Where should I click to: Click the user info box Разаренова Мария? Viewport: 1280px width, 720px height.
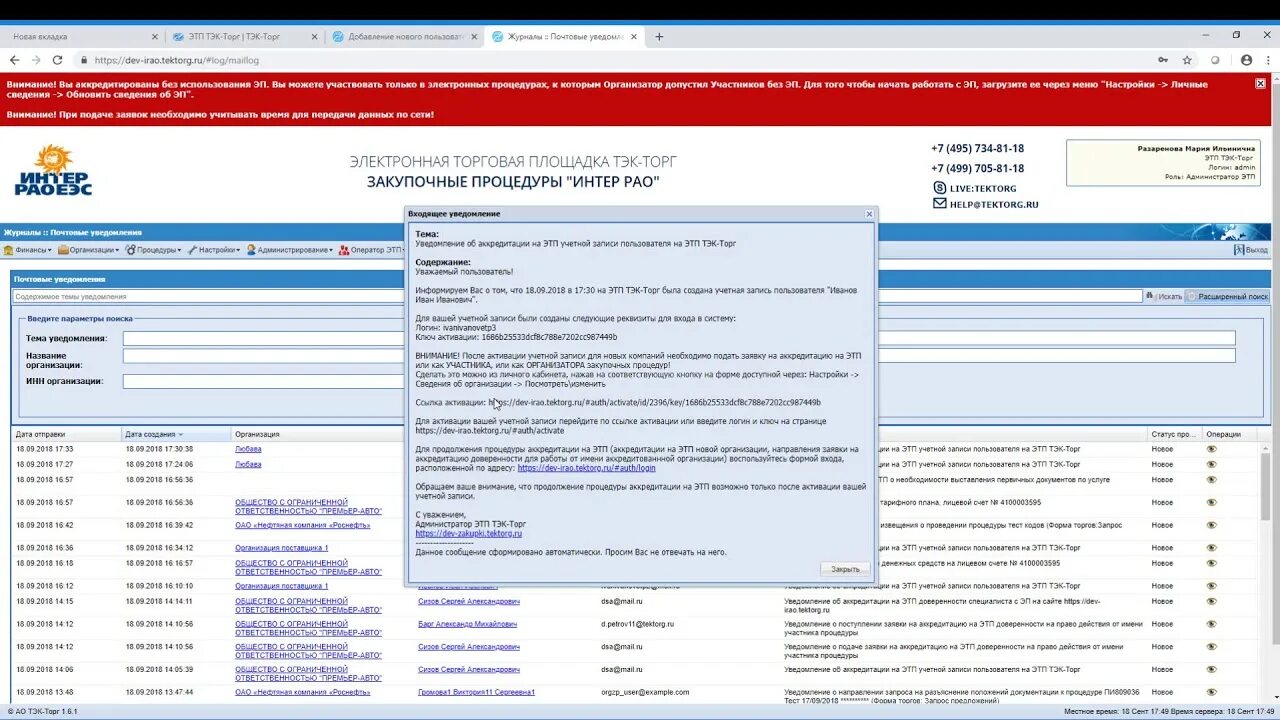coord(1163,163)
